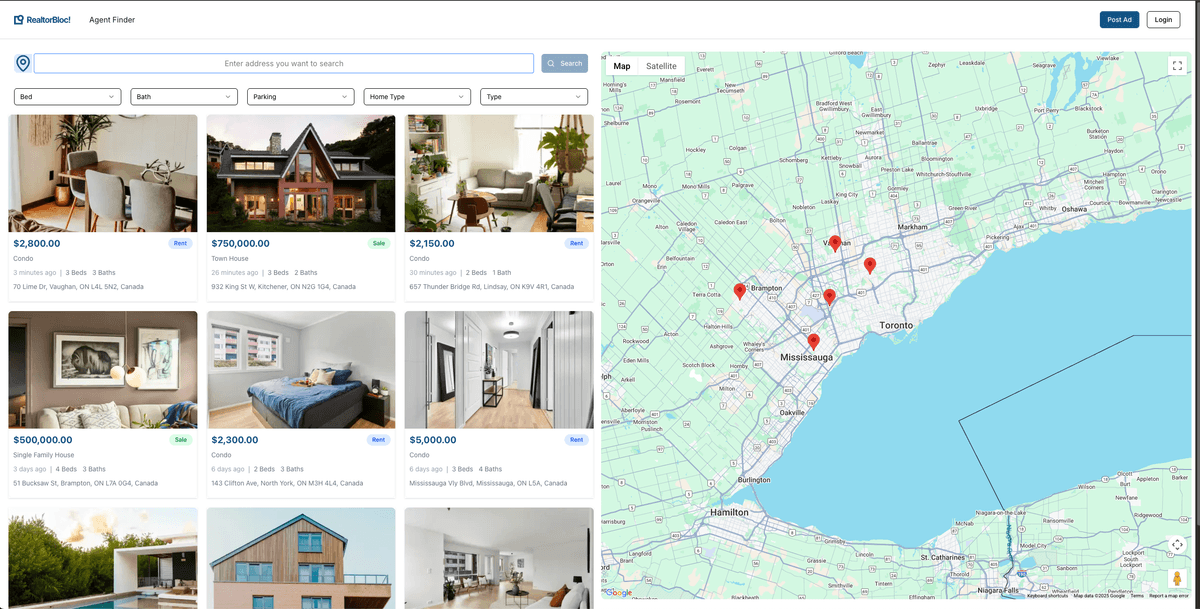Screen dimensions: 1200x609
Task: Click the map marker near Brampton
Action: point(740,291)
